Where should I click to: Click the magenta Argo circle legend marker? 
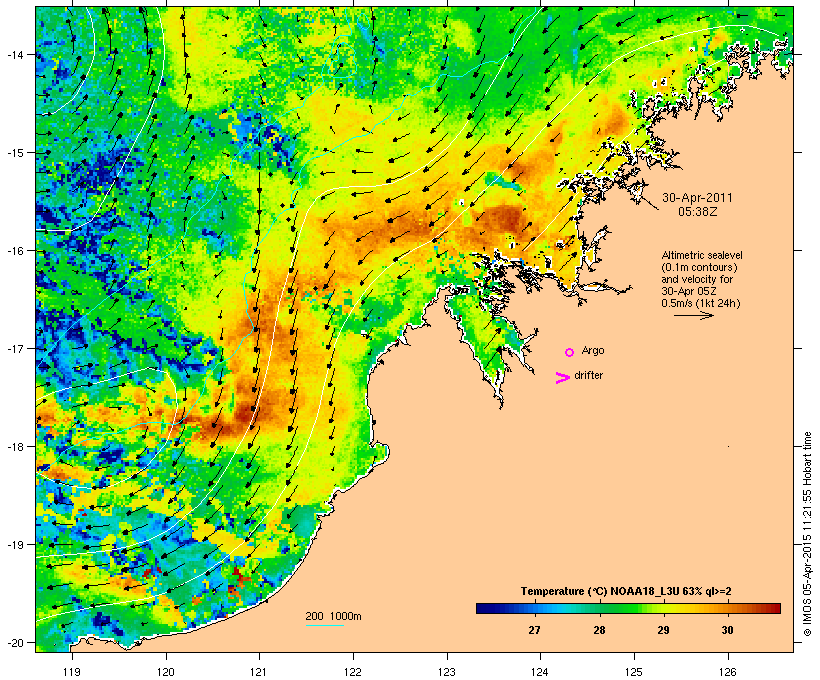pyautogui.click(x=569, y=352)
